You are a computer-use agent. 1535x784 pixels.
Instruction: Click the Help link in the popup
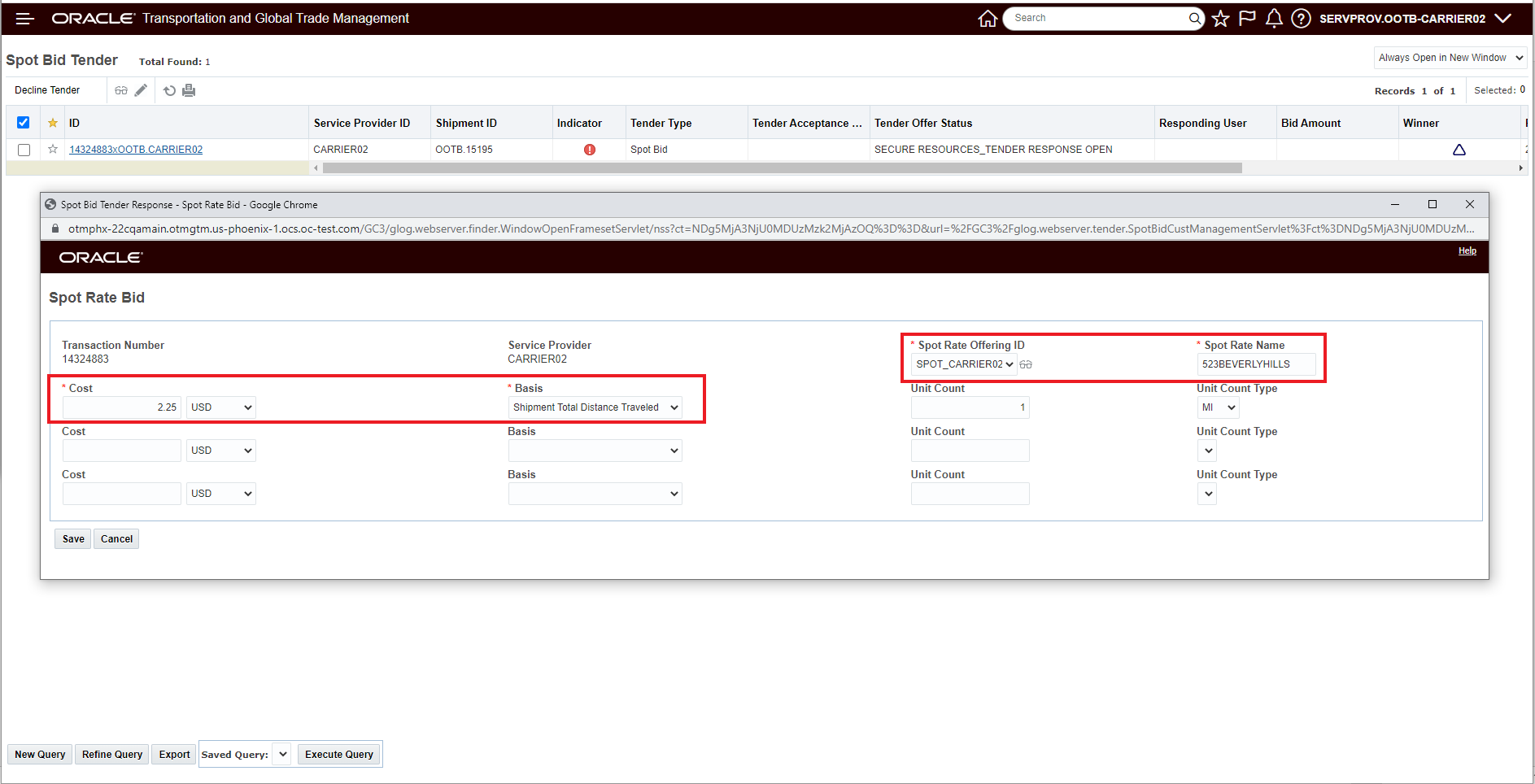point(1467,251)
